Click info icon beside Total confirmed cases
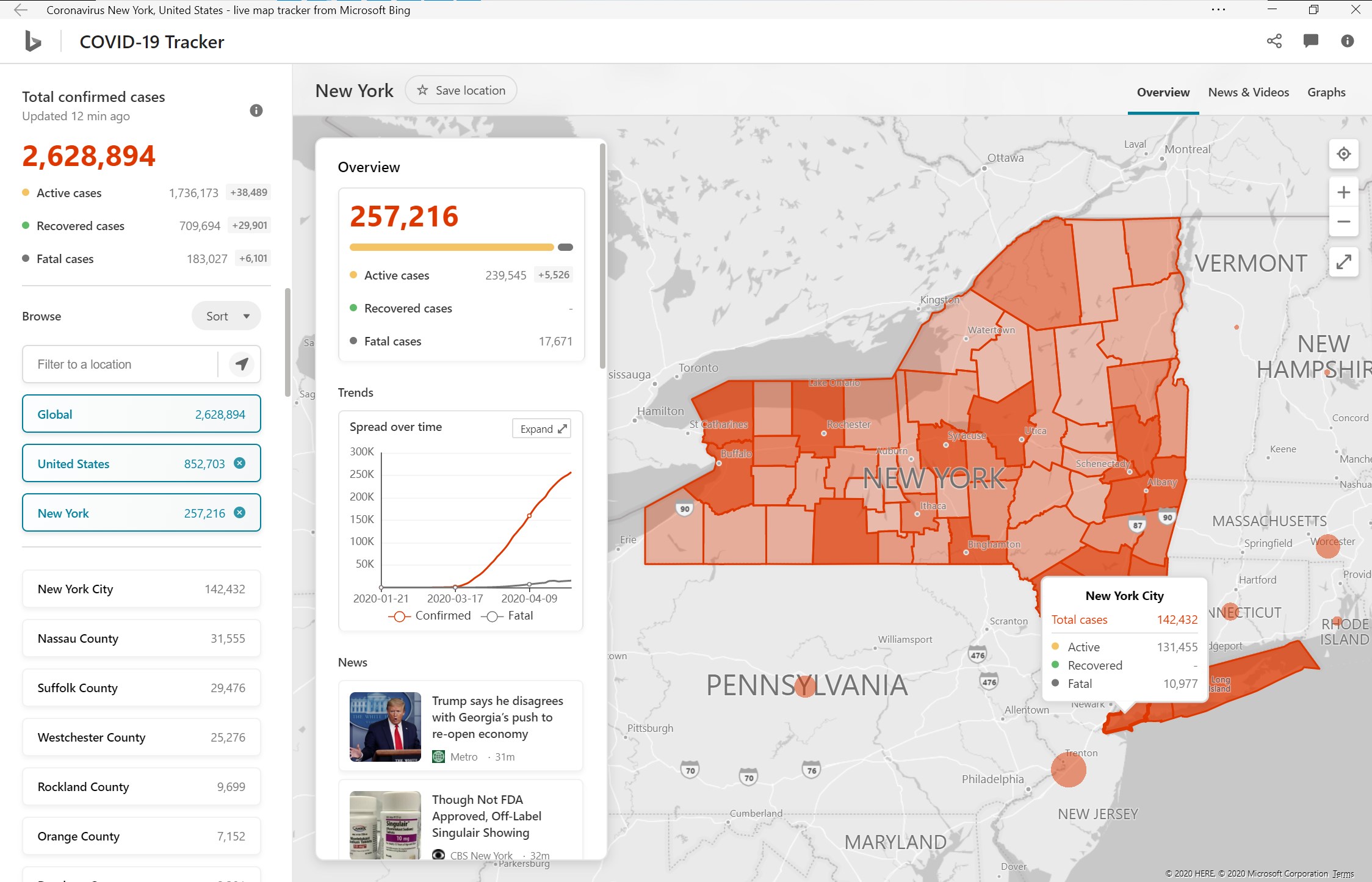The image size is (1372, 882). coord(256,110)
